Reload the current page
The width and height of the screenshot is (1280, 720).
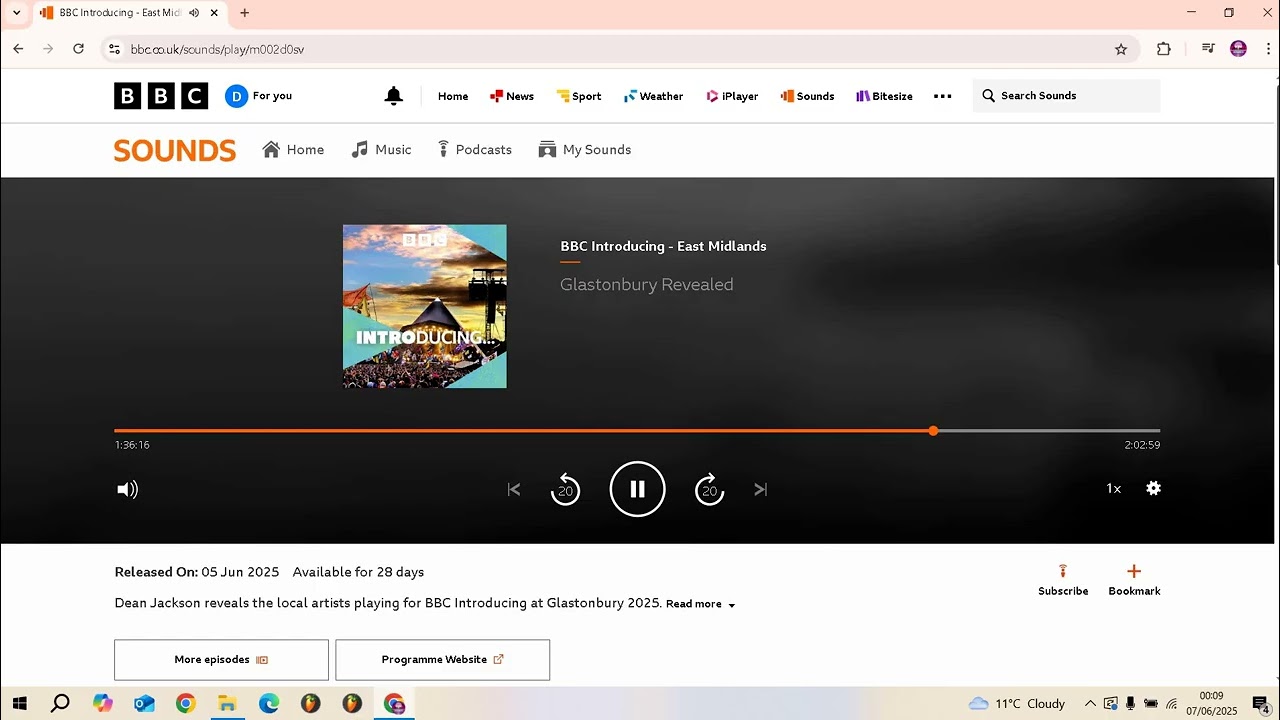(x=78, y=49)
